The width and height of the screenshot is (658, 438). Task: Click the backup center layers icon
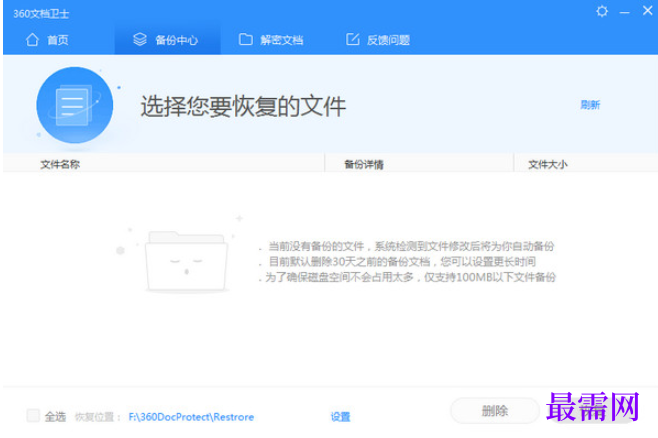coord(140,39)
